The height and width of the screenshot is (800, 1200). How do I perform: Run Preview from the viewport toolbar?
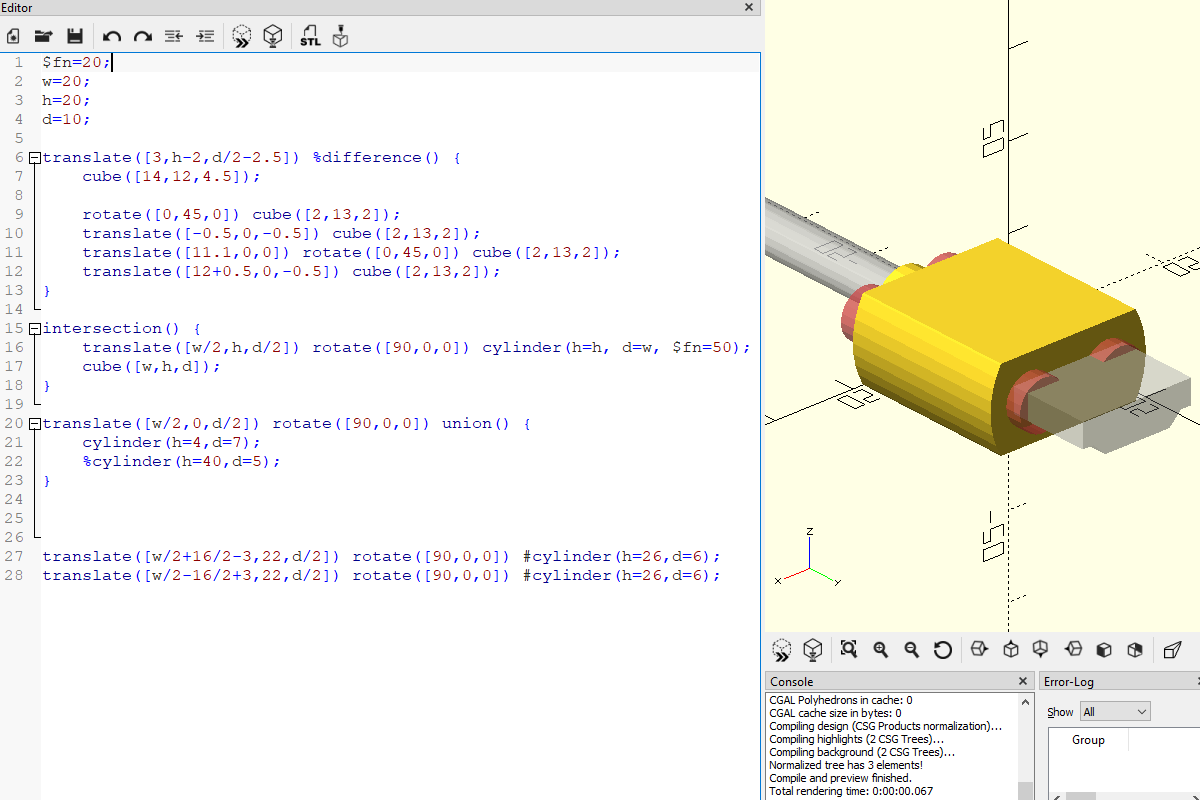(782, 650)
